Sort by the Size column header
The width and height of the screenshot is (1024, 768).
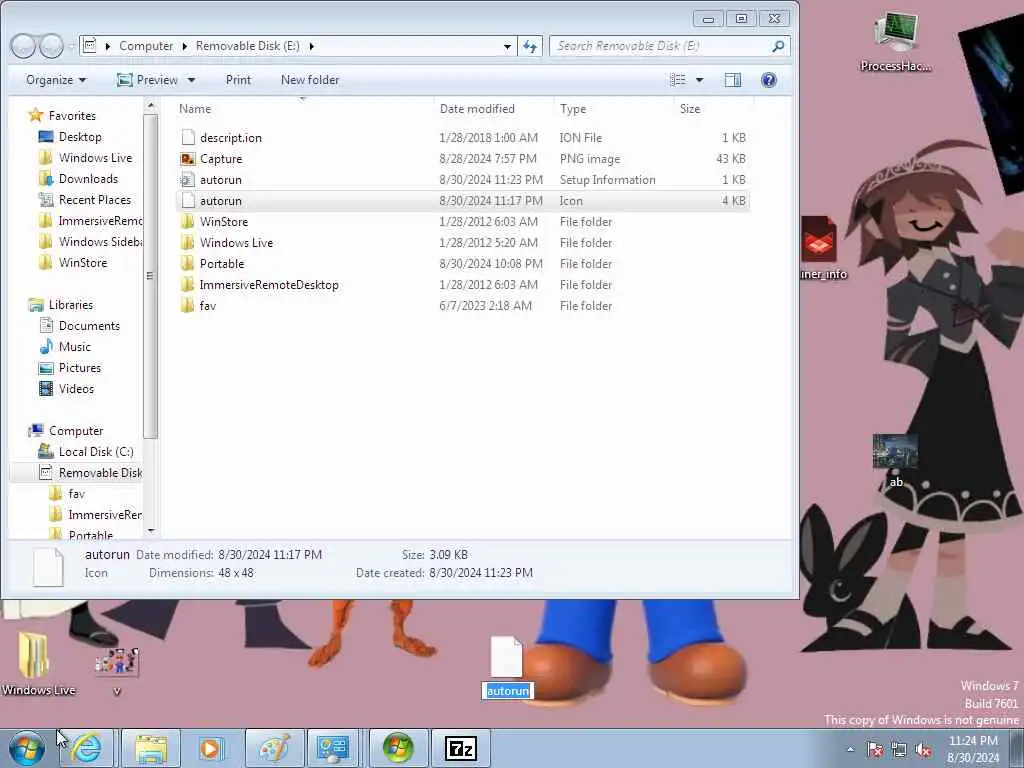click(x=713, y=109)
